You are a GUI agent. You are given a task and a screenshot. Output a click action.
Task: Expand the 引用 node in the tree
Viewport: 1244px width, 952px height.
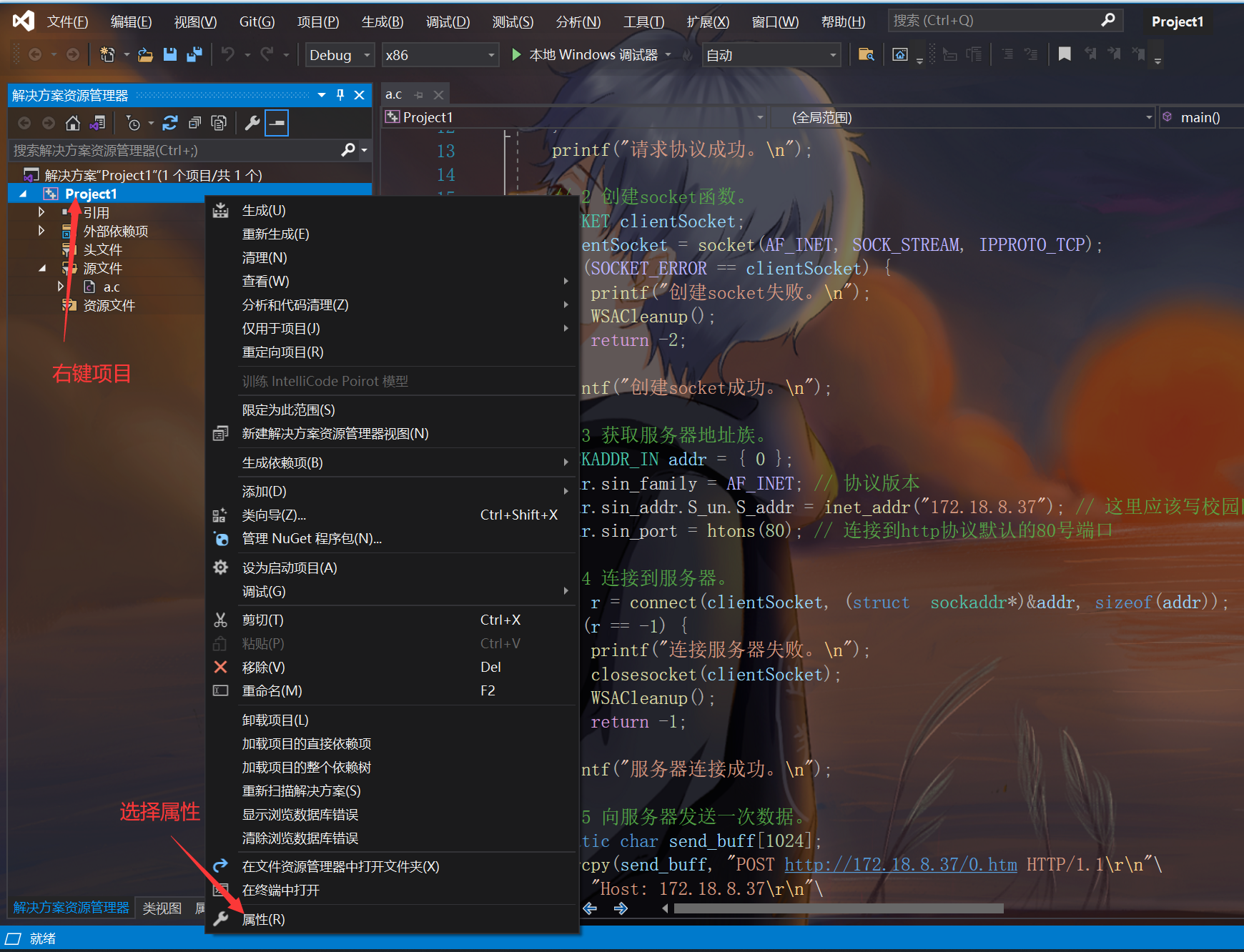click(x=41, y=212)
